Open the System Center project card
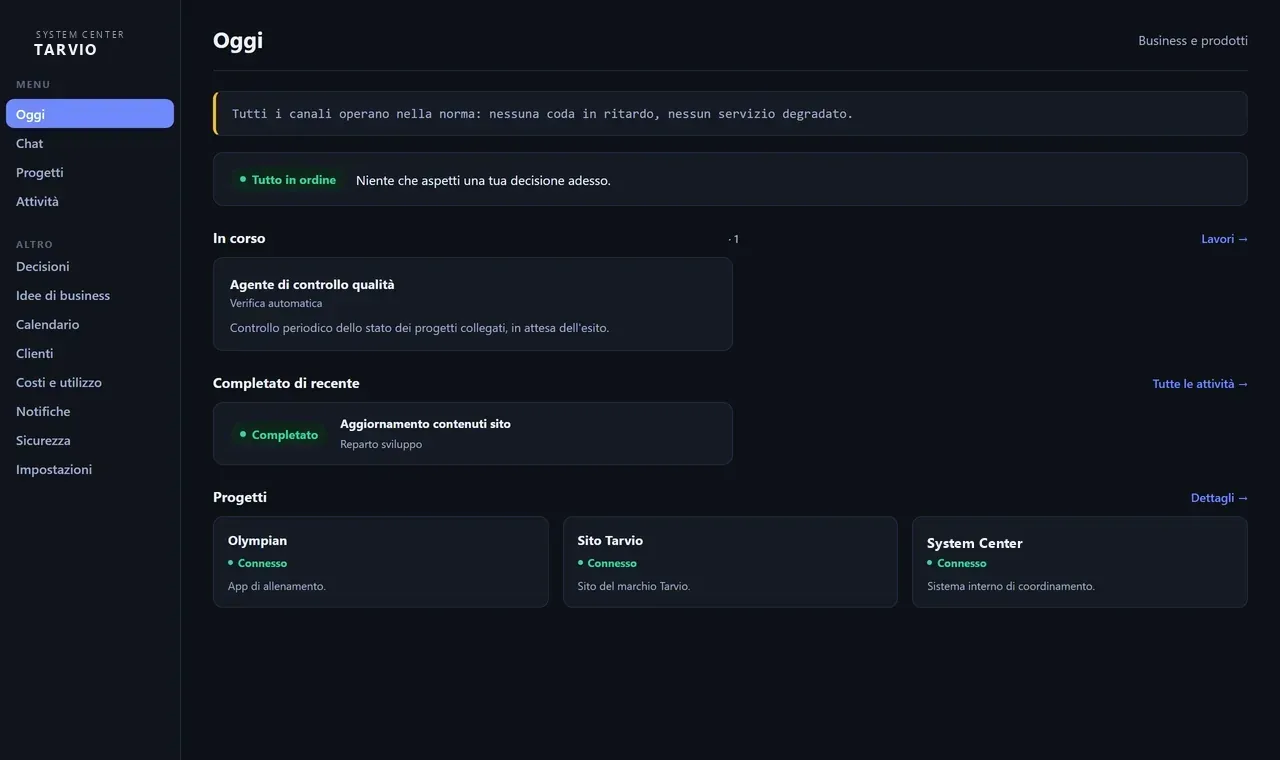The width and height of the screenshot is (1280, 760). coord(1080,562)
